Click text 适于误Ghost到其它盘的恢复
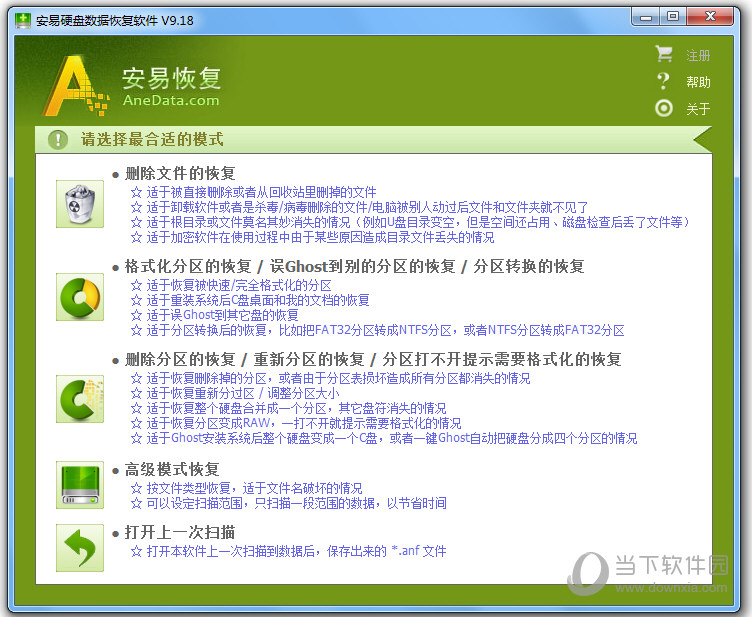 pos(222,315)
